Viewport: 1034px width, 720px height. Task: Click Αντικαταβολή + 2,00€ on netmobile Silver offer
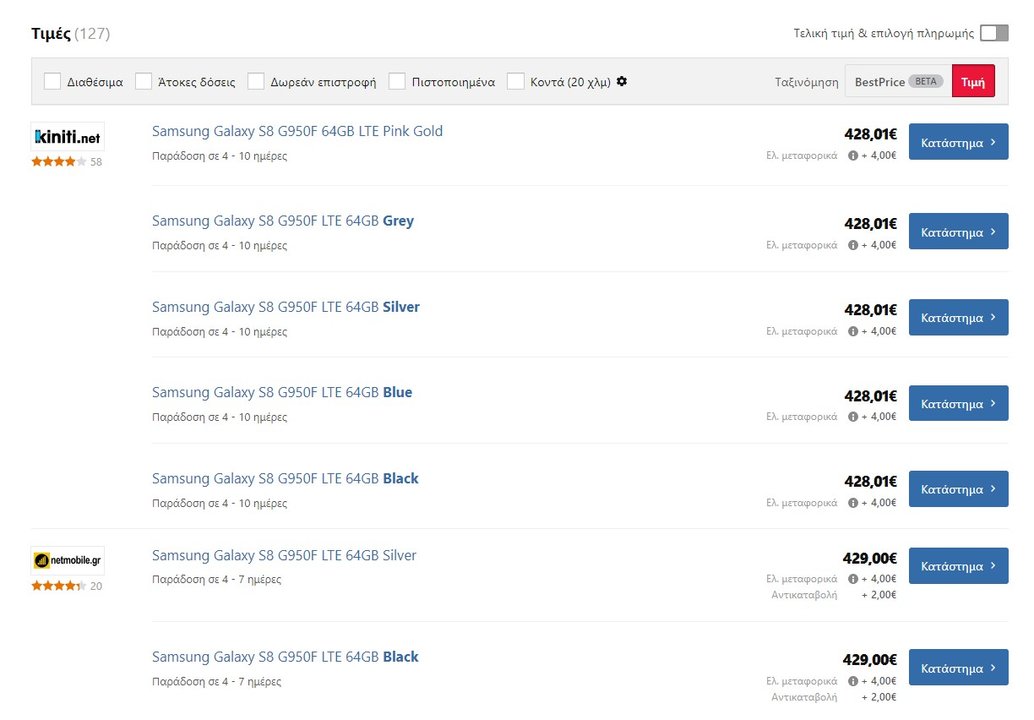point(834,595)
